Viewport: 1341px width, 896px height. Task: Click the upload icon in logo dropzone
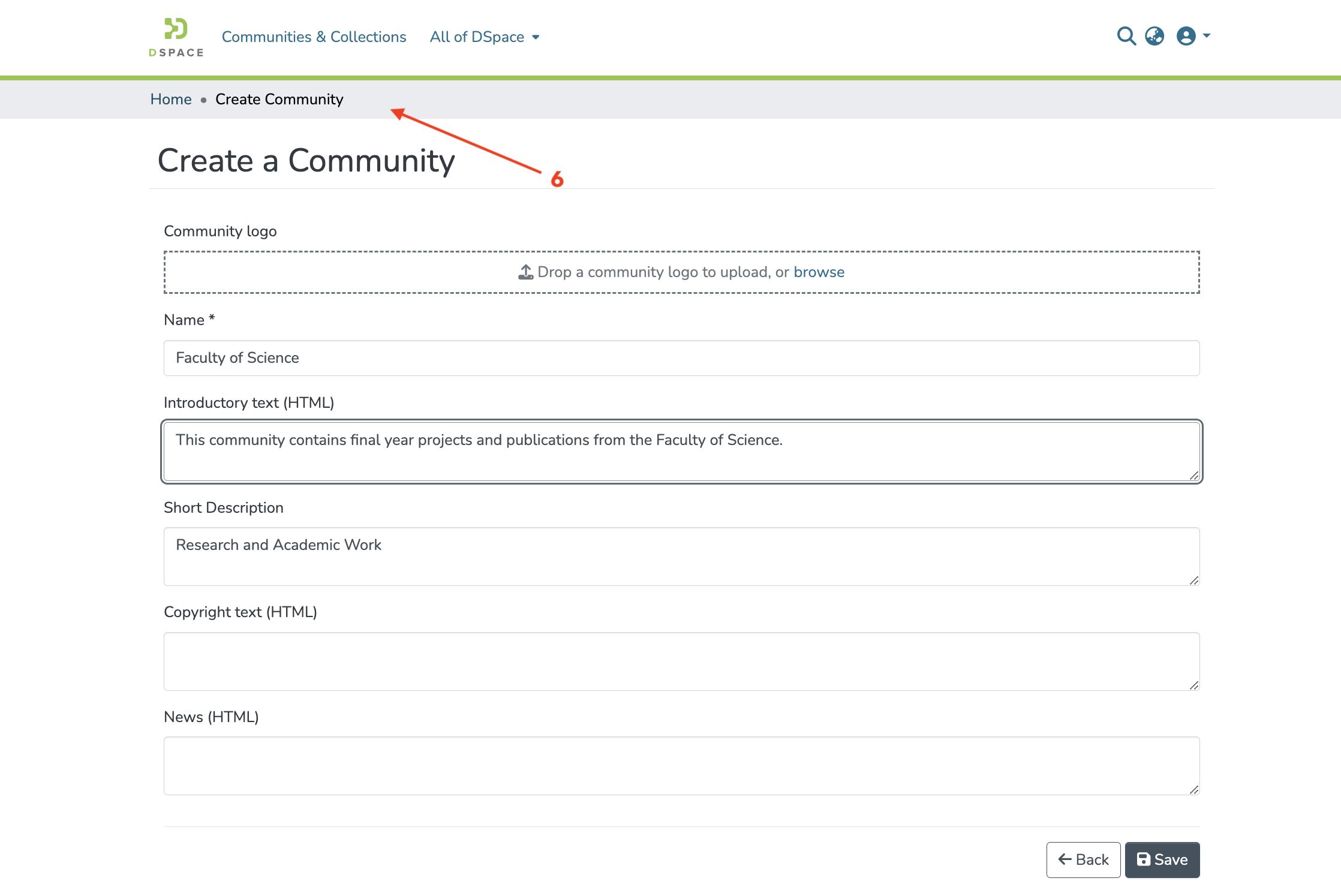(525, 272)
